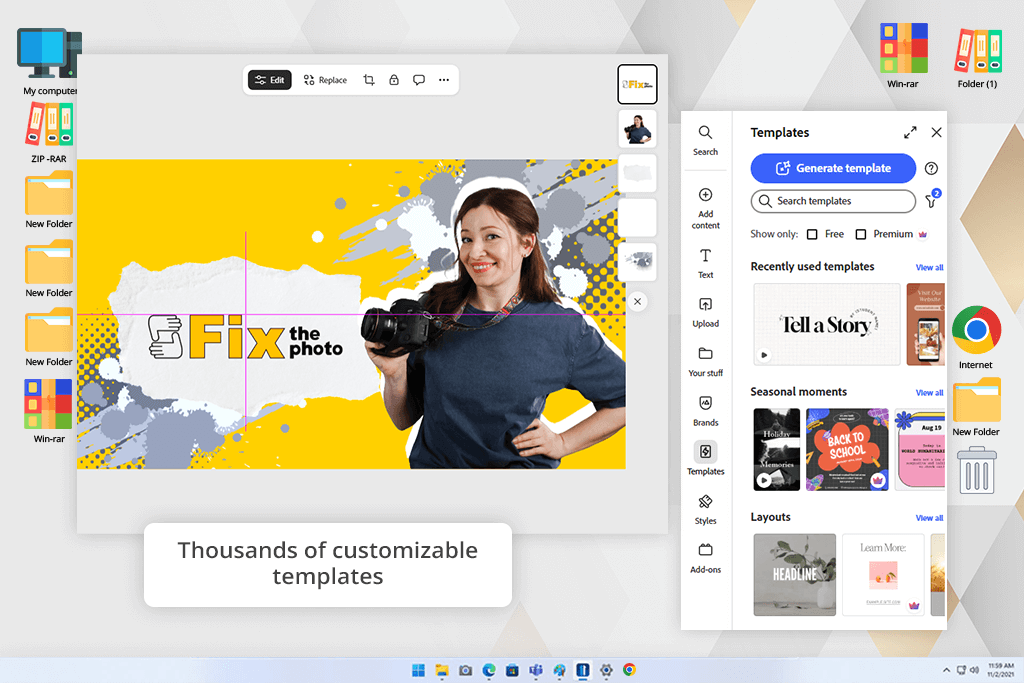Click the Generate template button
Viewport: 1024px width, 683px height.
833,168
